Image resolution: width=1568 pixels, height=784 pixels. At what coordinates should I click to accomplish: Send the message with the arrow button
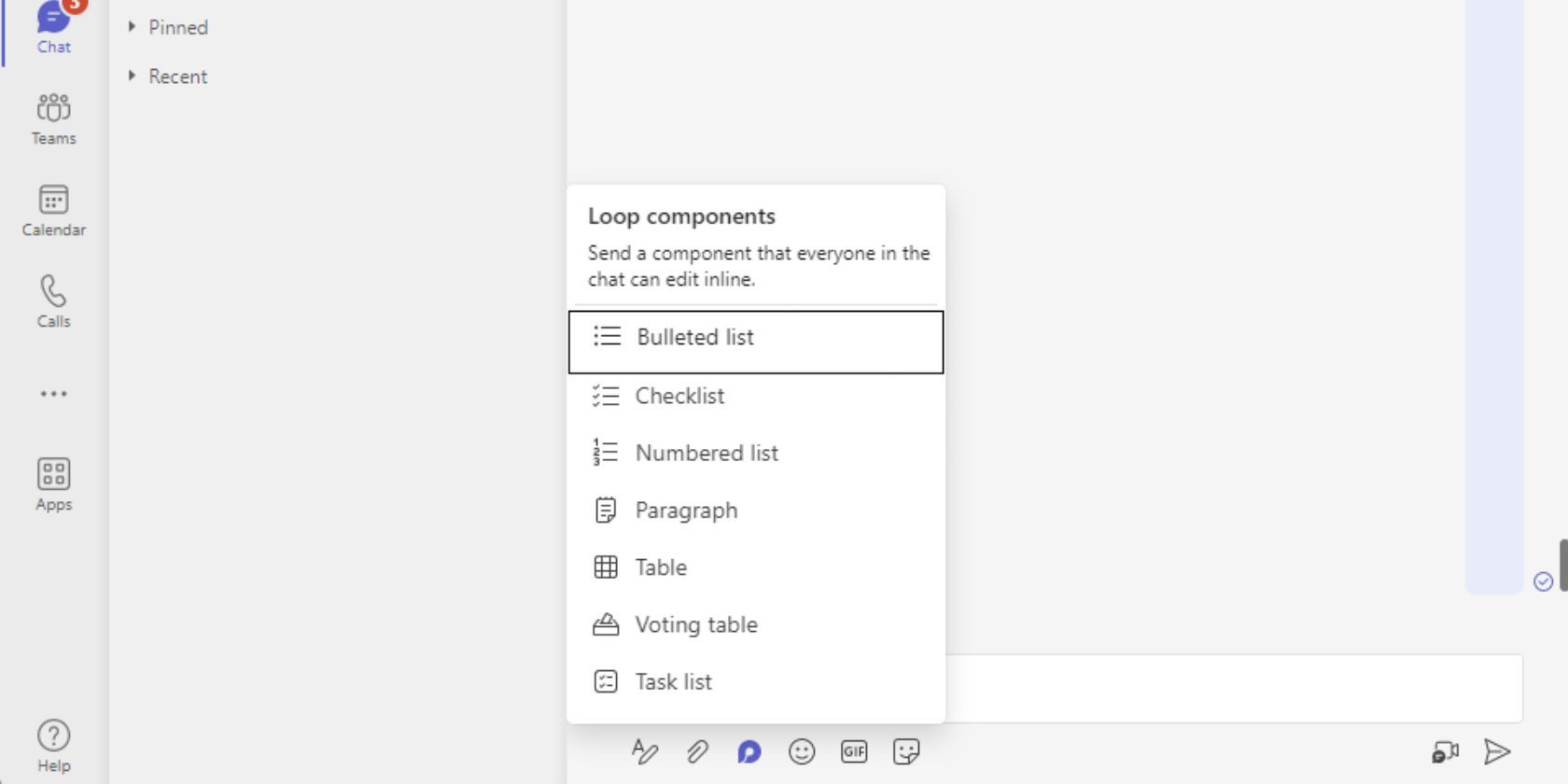click(x=1497, y=750)
